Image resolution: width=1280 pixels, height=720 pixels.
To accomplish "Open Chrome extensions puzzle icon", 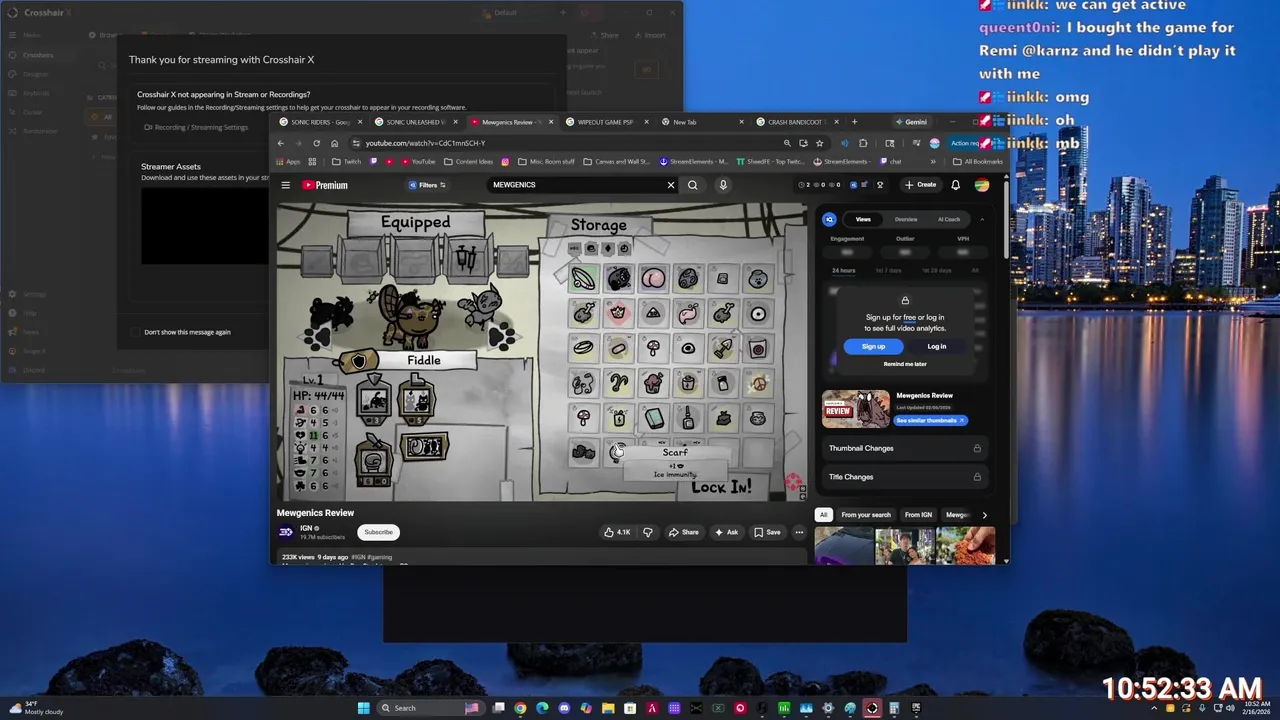I will [x=863, y=143].
